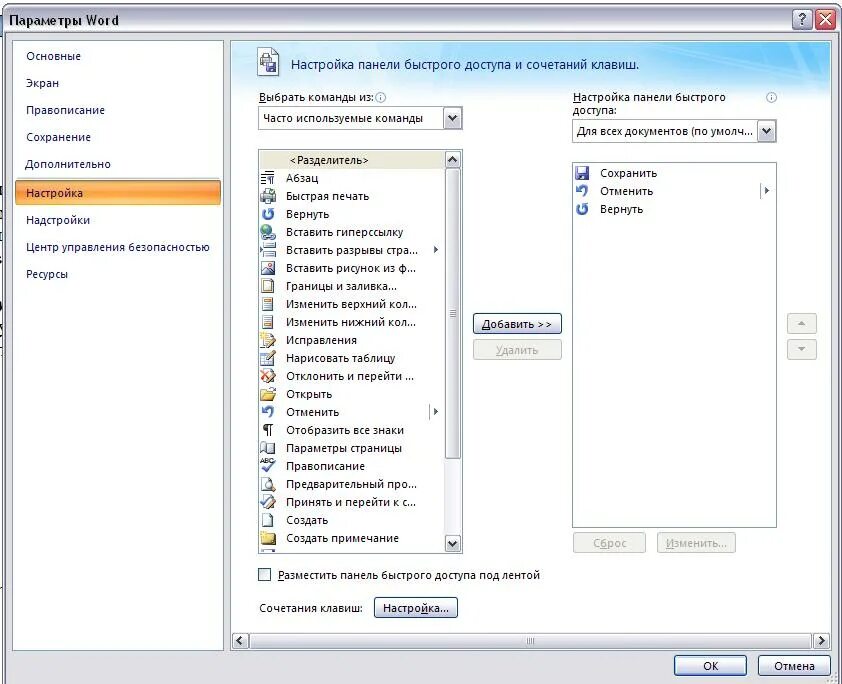Viewport: 842px width, 684px height.
Task: Select the Границы и заливка icon
Action: (267, 286)
